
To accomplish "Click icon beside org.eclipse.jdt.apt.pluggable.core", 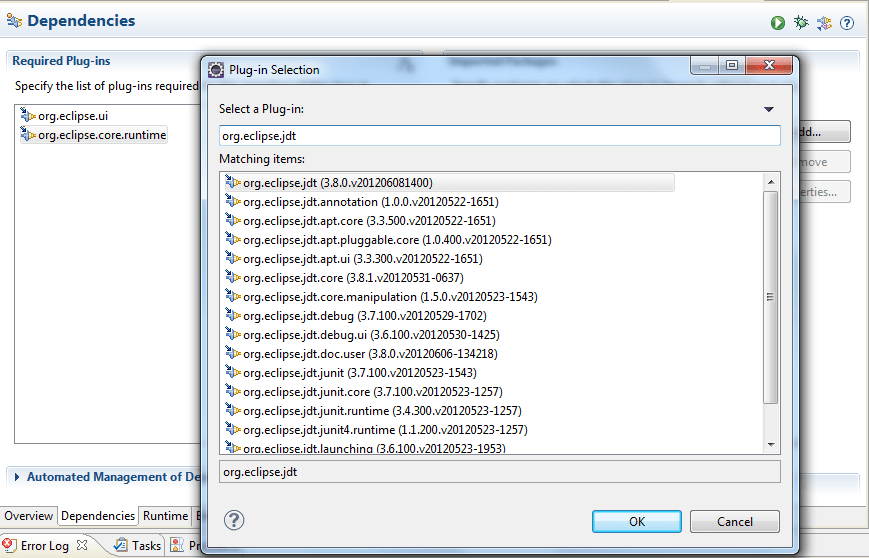I will tap(233, 239).
